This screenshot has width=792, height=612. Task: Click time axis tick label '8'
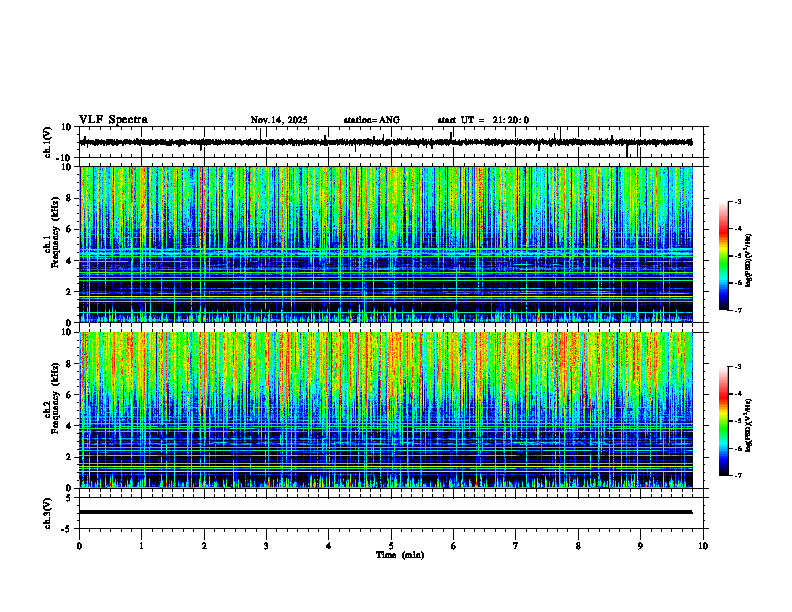[578, 546]
